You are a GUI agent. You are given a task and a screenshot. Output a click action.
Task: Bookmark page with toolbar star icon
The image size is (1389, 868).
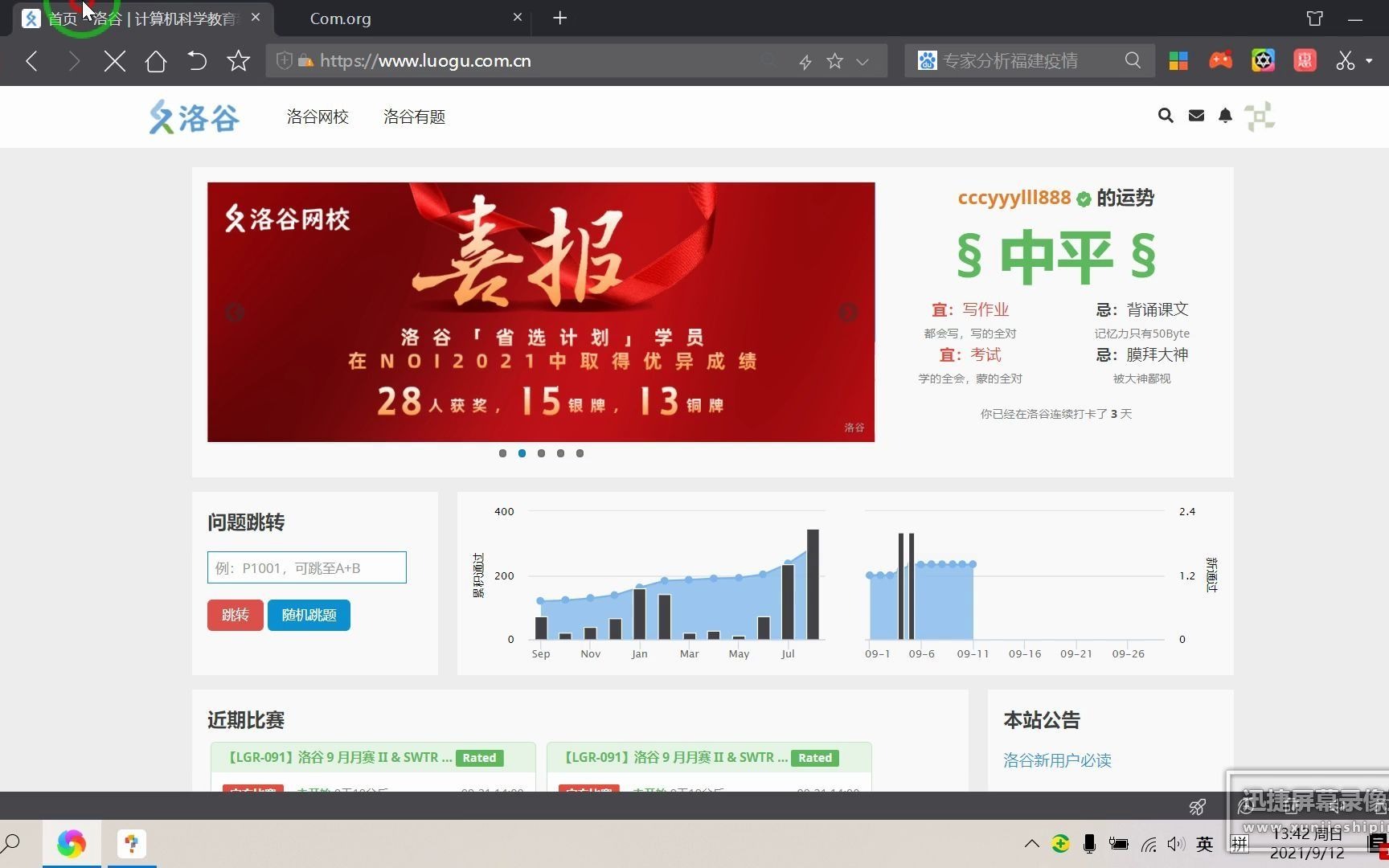[x=238, y=61]
